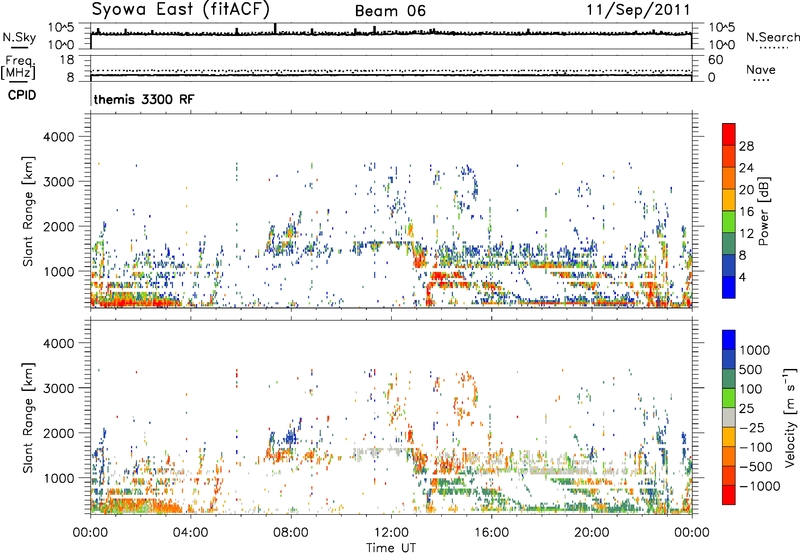
Task: Click the "28" label on the Power colorbar
Action: click(746, 146)
